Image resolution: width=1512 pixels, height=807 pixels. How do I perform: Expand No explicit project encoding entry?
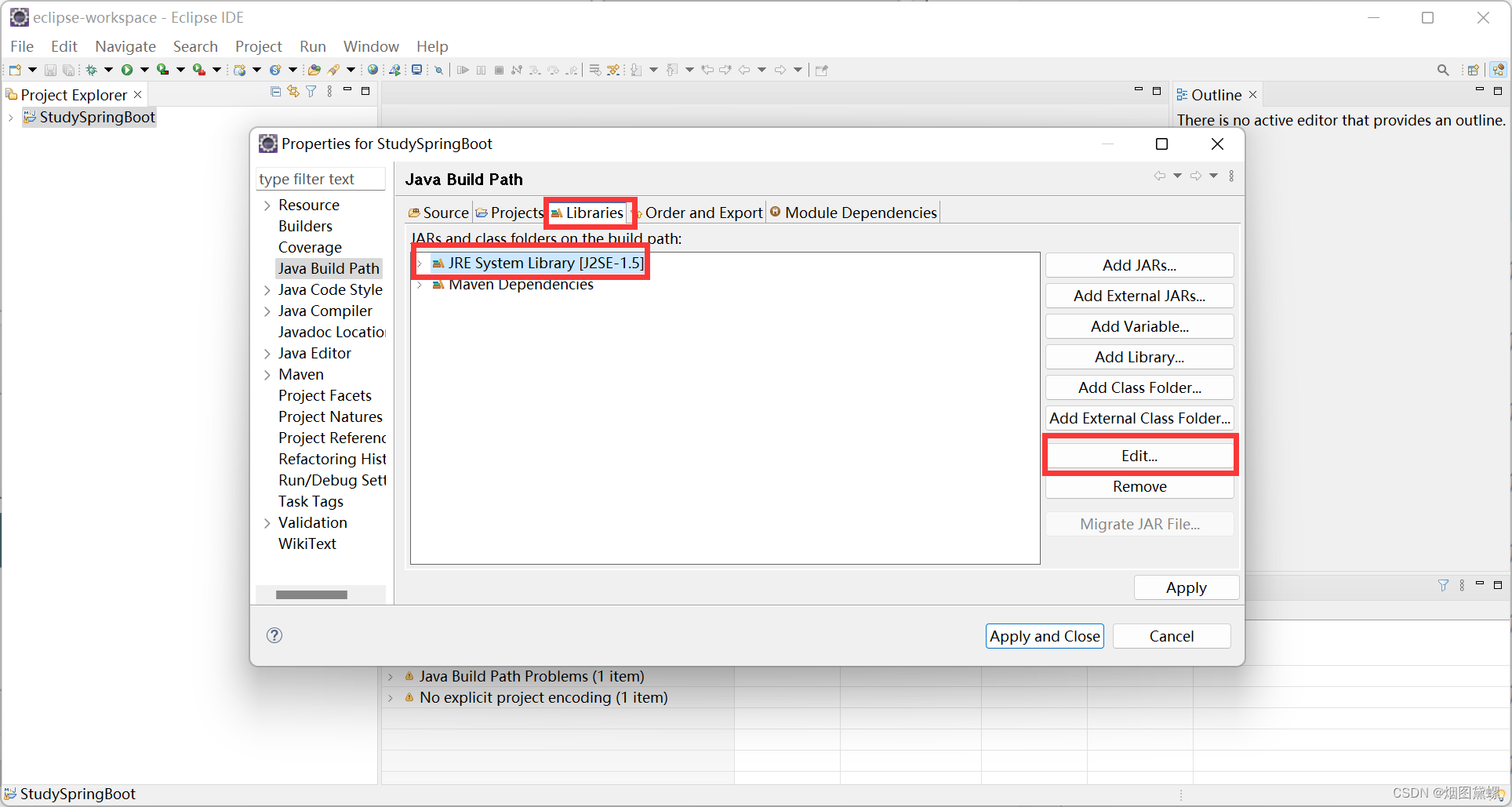pos(391,697)
